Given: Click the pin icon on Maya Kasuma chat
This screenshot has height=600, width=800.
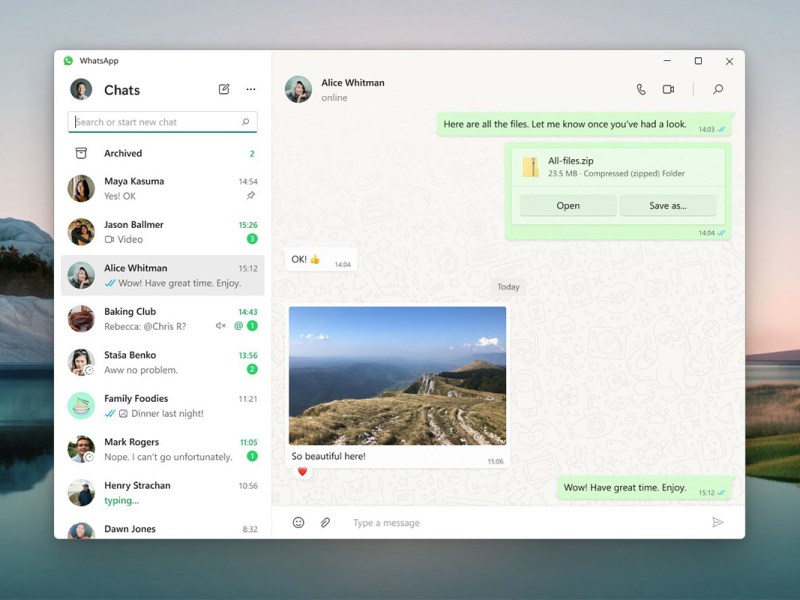Looking at the screenshot, I should point(251,195).
